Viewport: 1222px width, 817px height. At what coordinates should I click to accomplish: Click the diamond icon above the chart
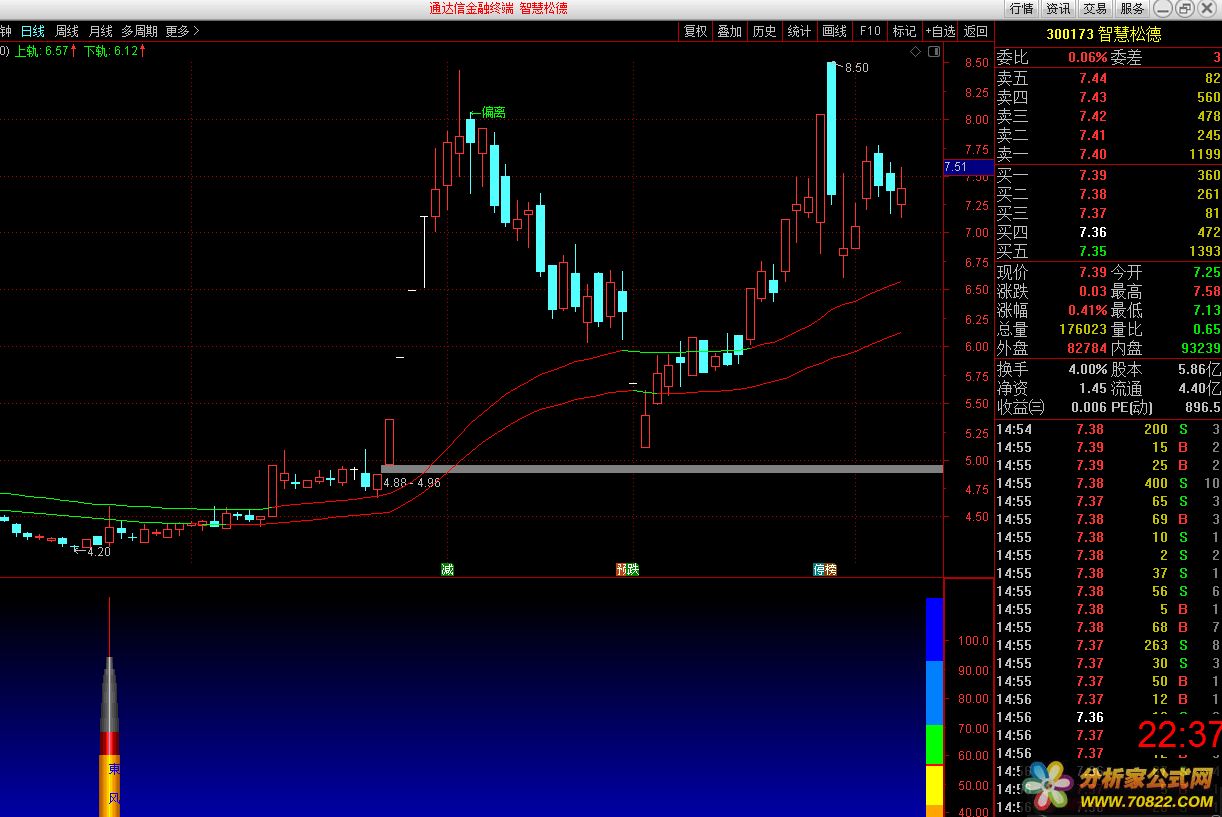pos(915,51)
